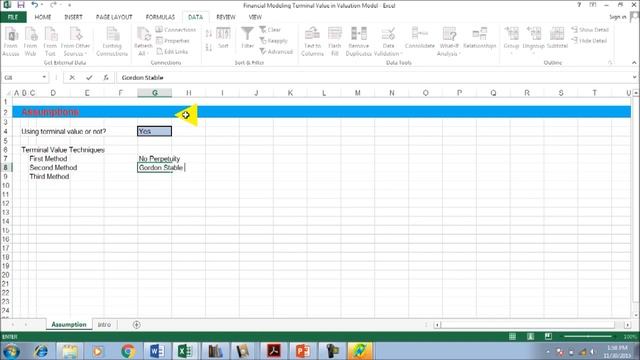Screen dimensions: 640x360
Task: Click Clear filter button
Action: pos(270,30)
